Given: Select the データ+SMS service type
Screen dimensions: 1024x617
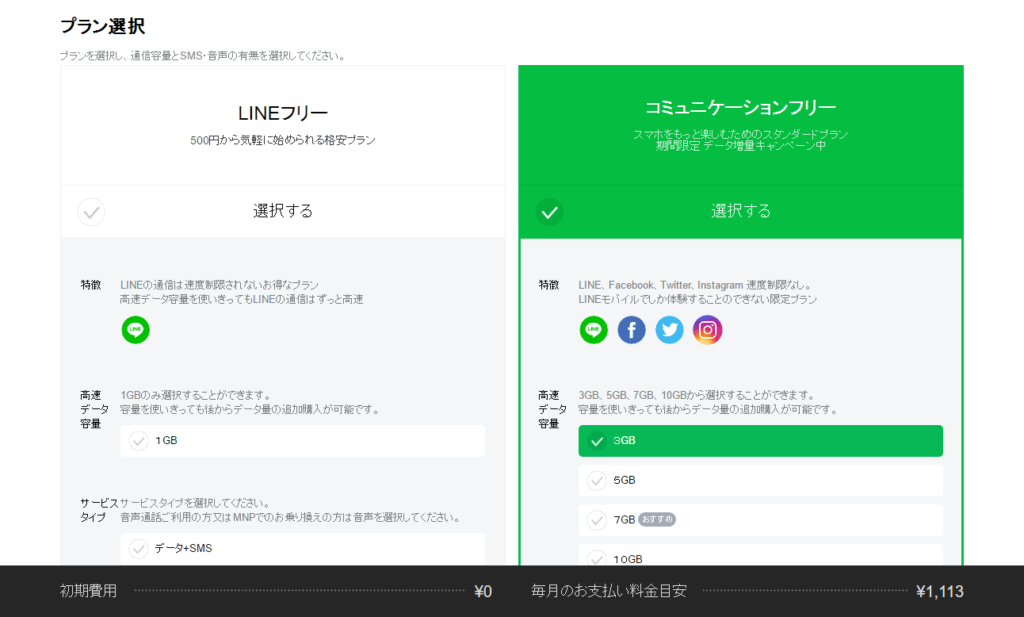Looking at the screenshot, I should tap(302, 549).
